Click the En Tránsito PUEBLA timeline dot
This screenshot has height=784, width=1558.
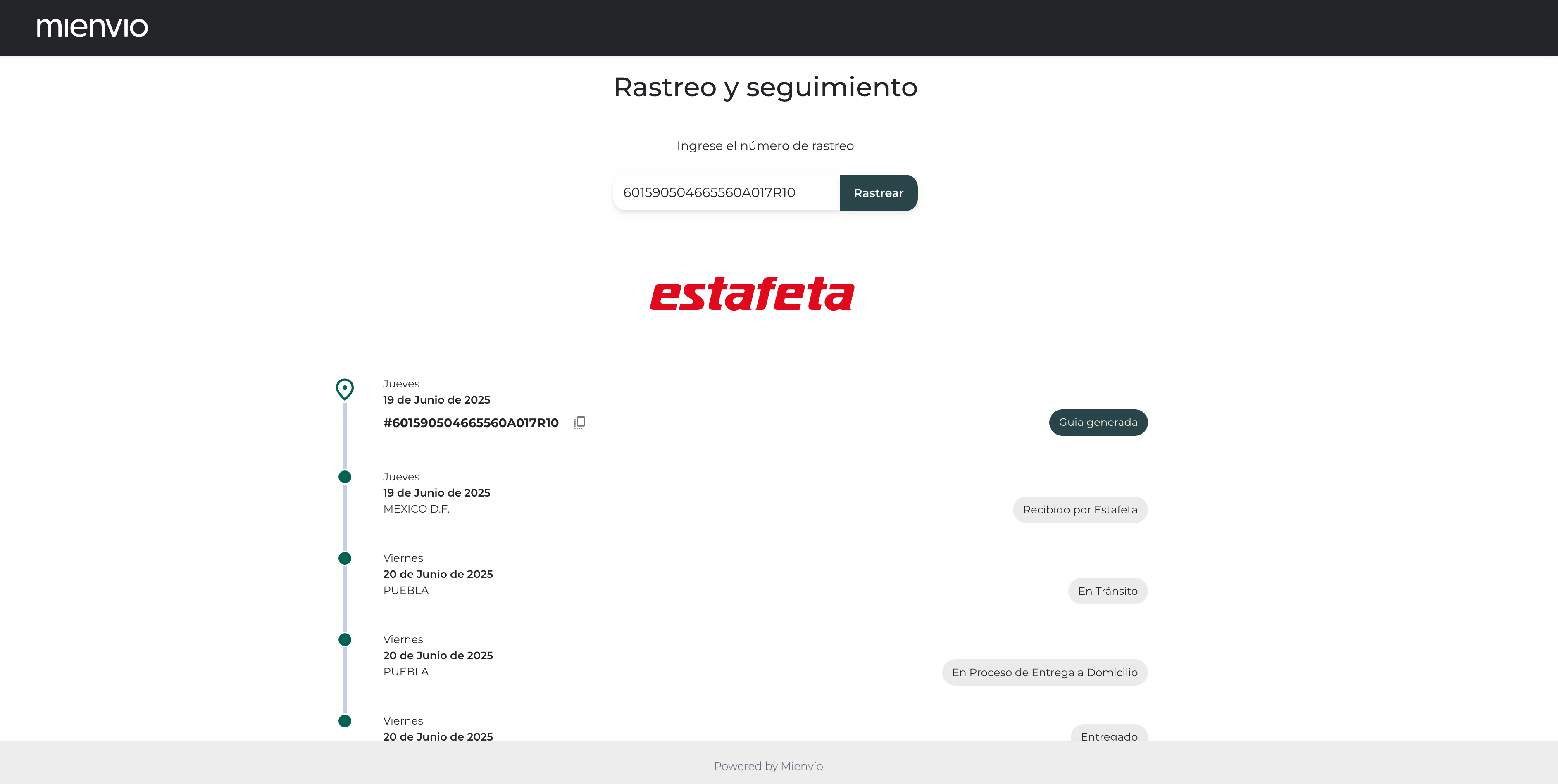coord(345,558)
